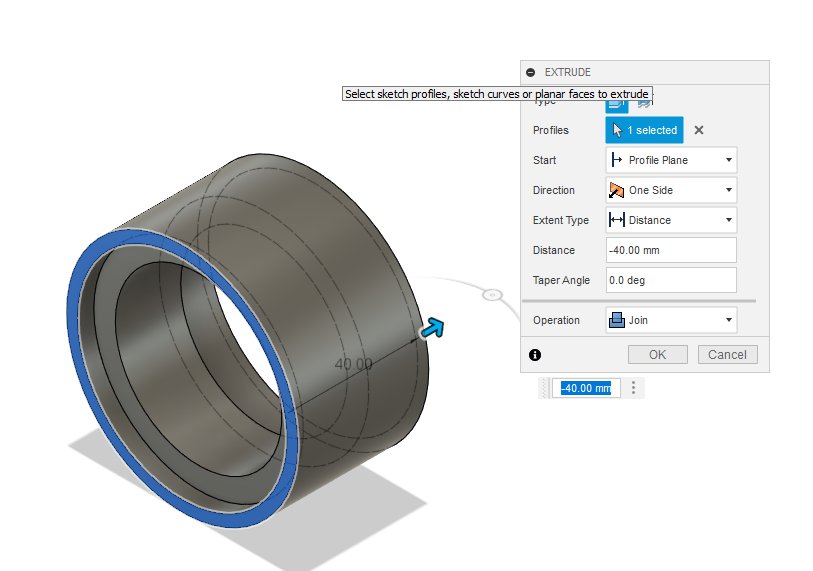The width and height of the screenshot is (813, 571).
Task: Open the Direction dropdown showing One Side
Action: [671, 190]
